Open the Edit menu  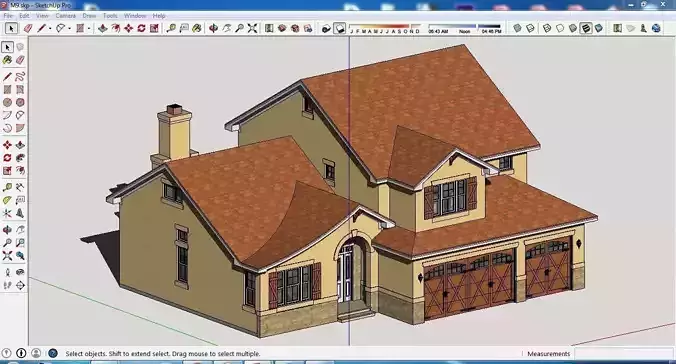[24, 16]
